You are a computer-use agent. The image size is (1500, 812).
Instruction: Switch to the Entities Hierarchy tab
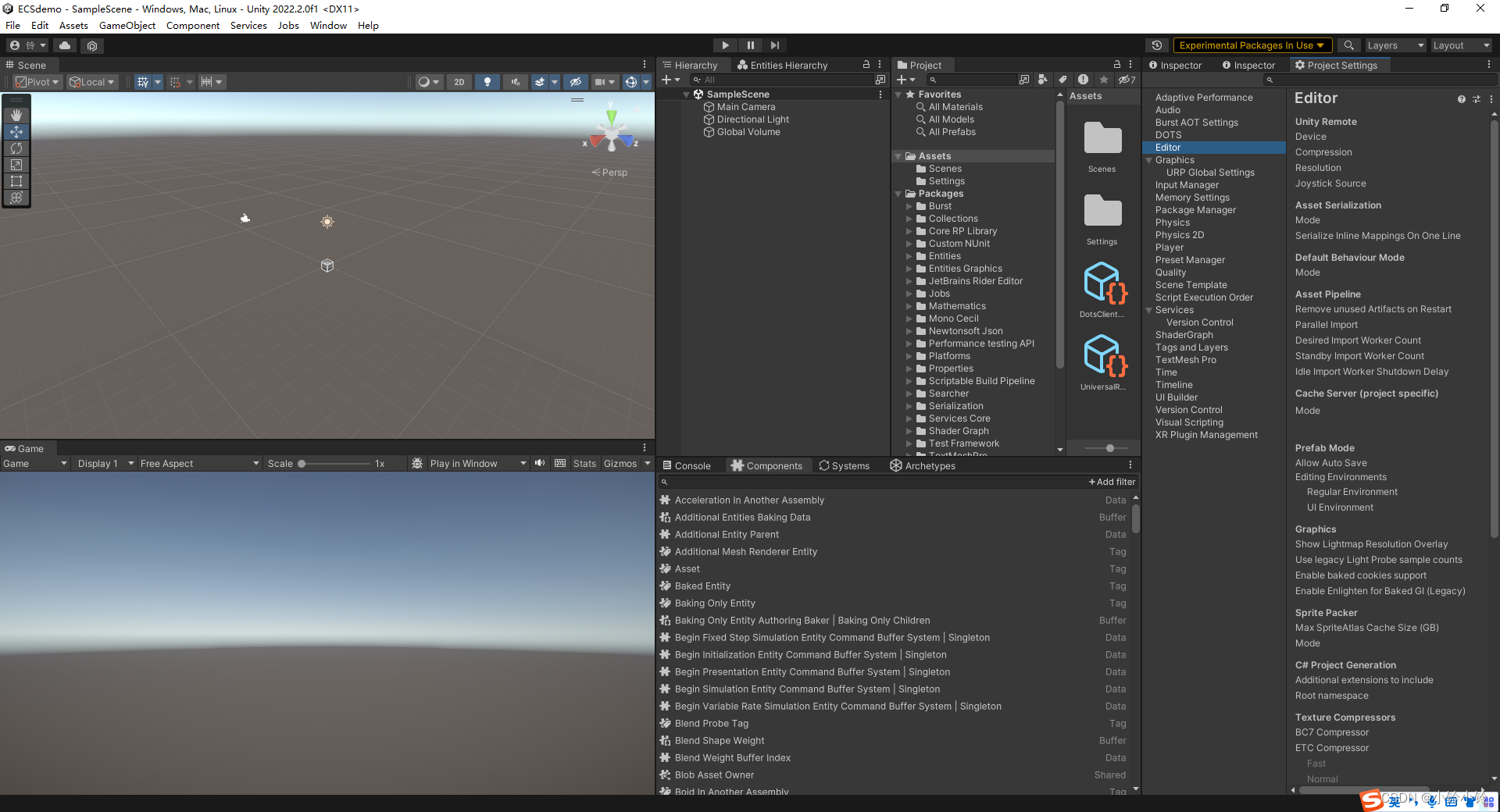click(x=782, y=65)
